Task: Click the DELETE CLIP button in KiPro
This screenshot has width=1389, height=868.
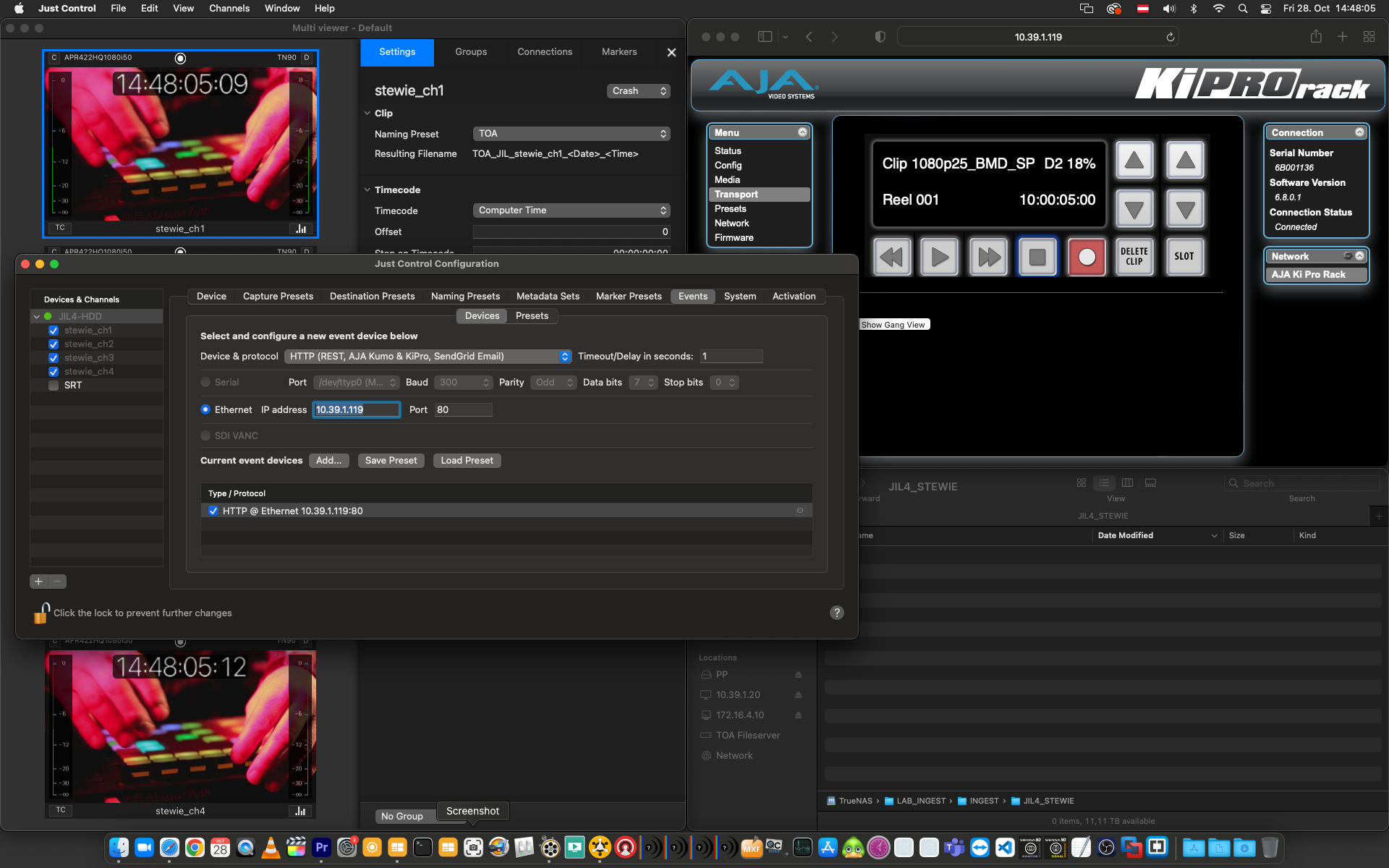Action: pos(1134,257)
